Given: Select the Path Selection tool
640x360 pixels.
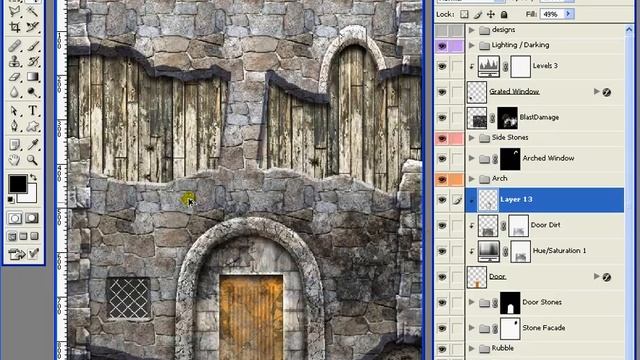Looking at the screenshot, I should tap(14, 111).
